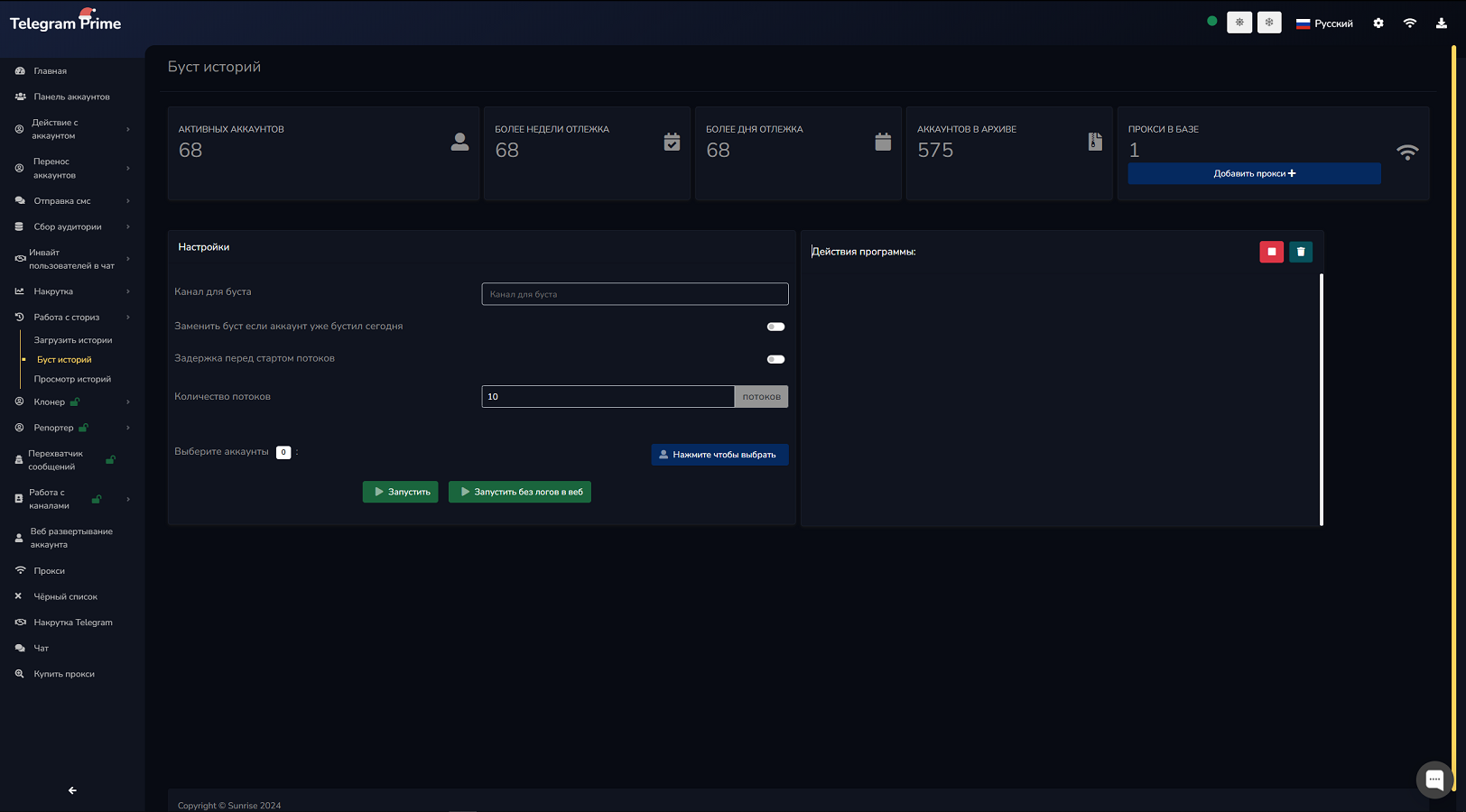Screen dimensions: 1466x812
Task: Click the green unlock icon next to Клонер
Action: tap(75, 401)
